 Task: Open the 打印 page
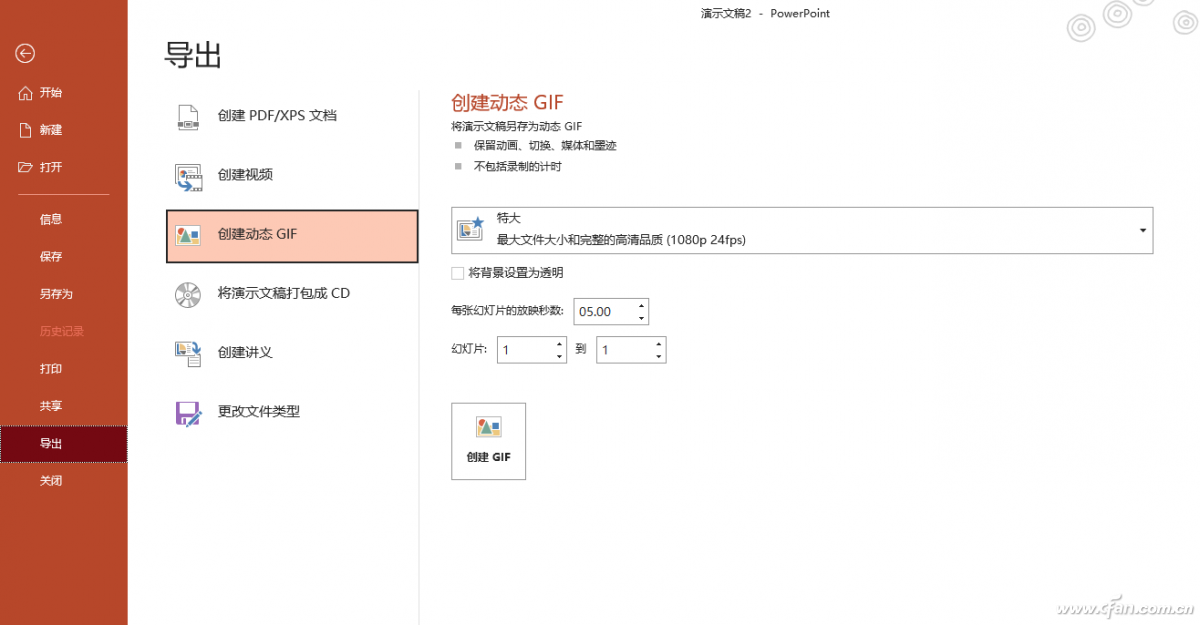click(51, 368)
